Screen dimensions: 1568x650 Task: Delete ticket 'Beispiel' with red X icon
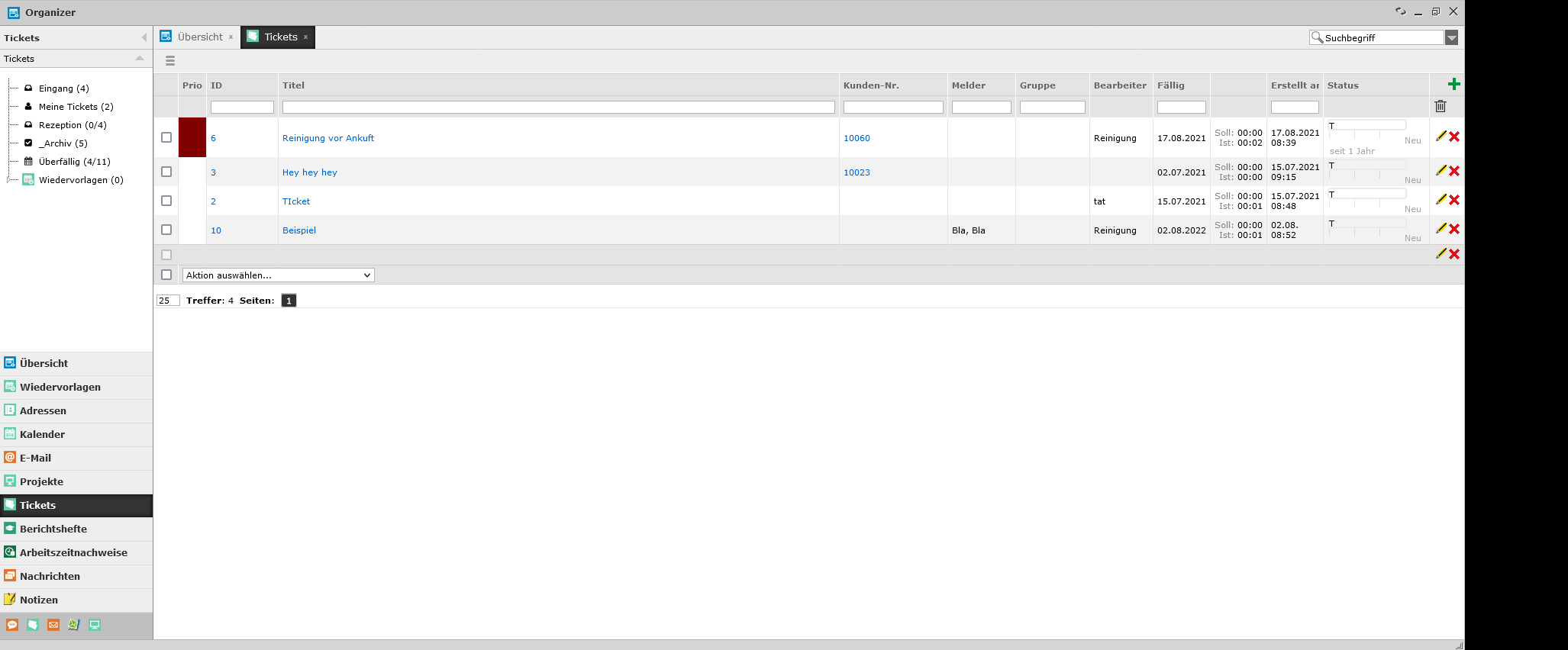pos(1454,229)
